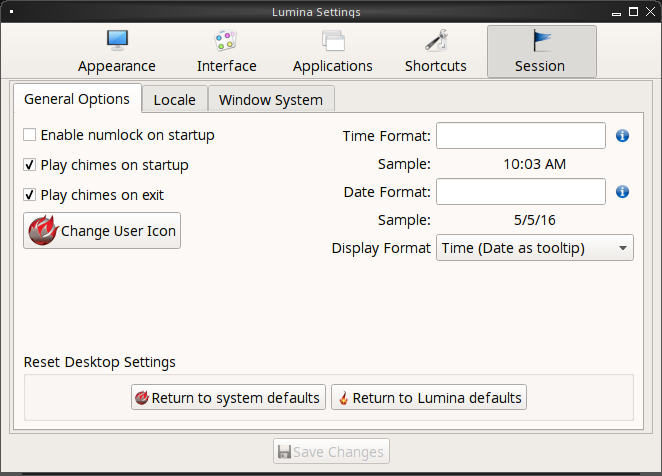The image size is (662, 476).
Task: Open the Applications section windows icon
Action: point(333,41)
